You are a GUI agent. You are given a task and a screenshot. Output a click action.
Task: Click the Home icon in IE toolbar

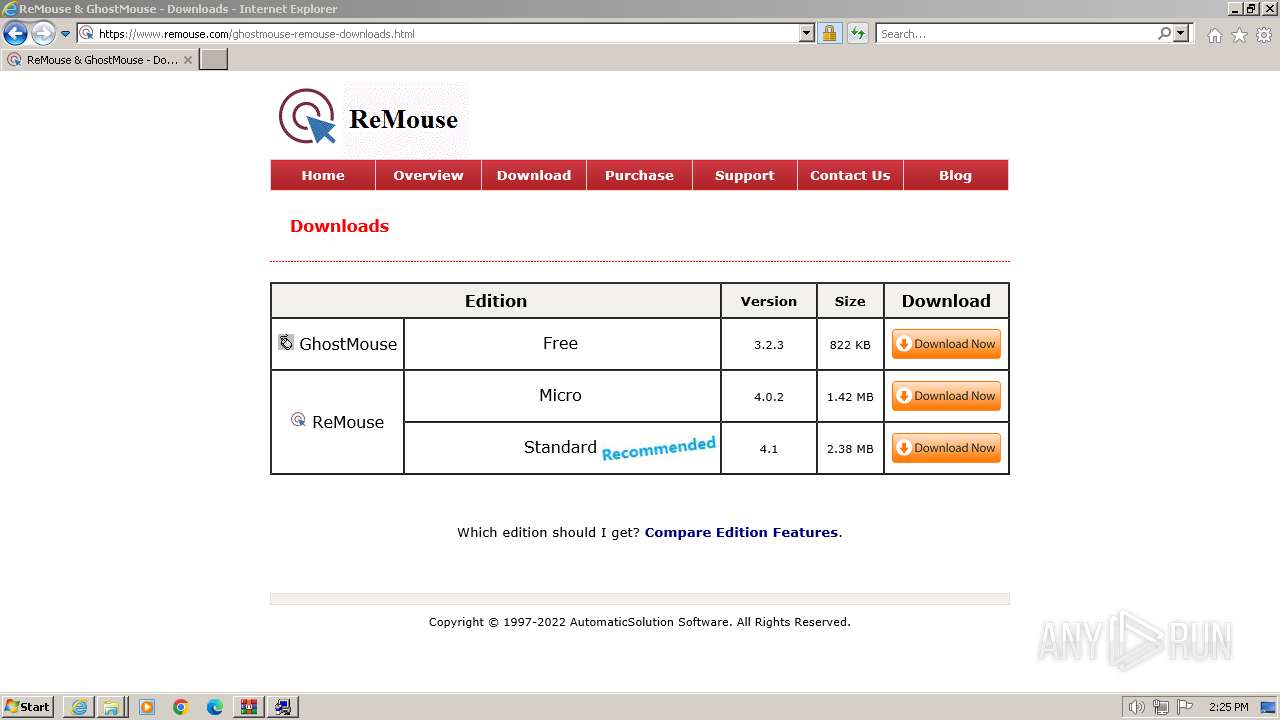(1214, 35)
